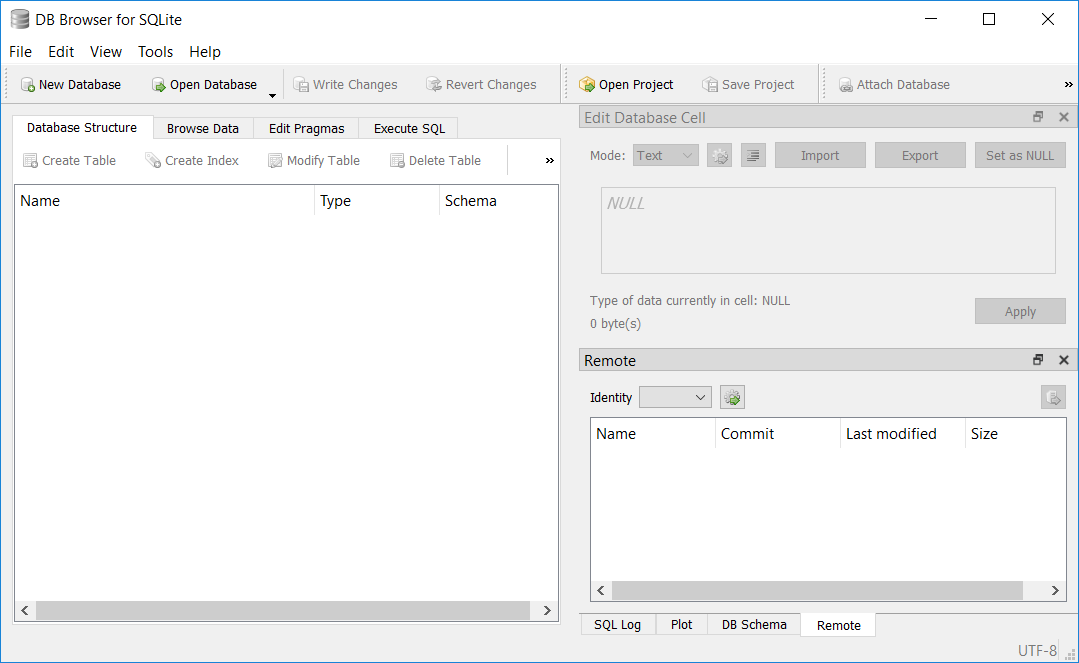This screenshot has width=1079, height=663.
Task: Switch to the Browse Data tab
Action: coord(203,129)
